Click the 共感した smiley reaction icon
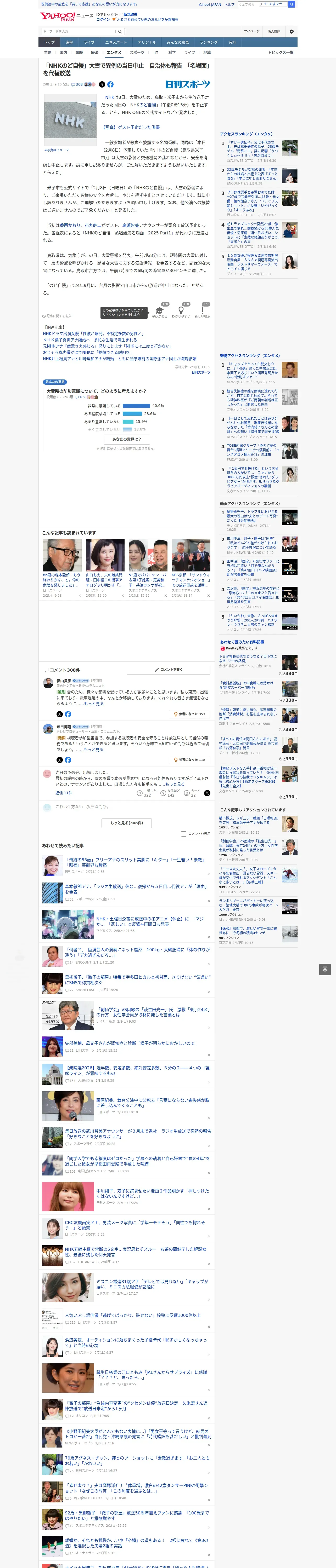Viewport: 336px width, 1568px height. (140, 793)
